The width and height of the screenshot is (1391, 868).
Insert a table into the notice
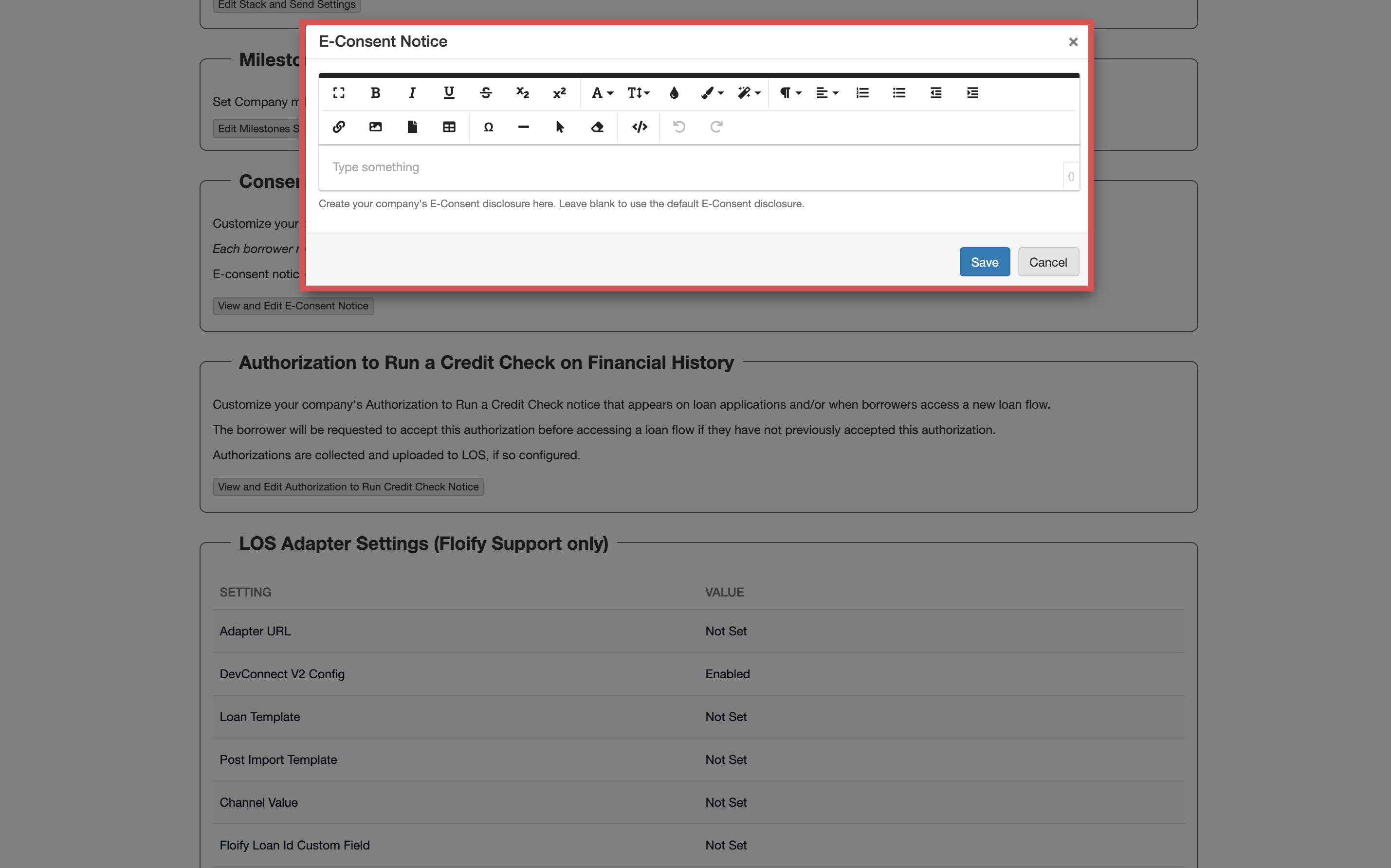click(x=449, y=127)
